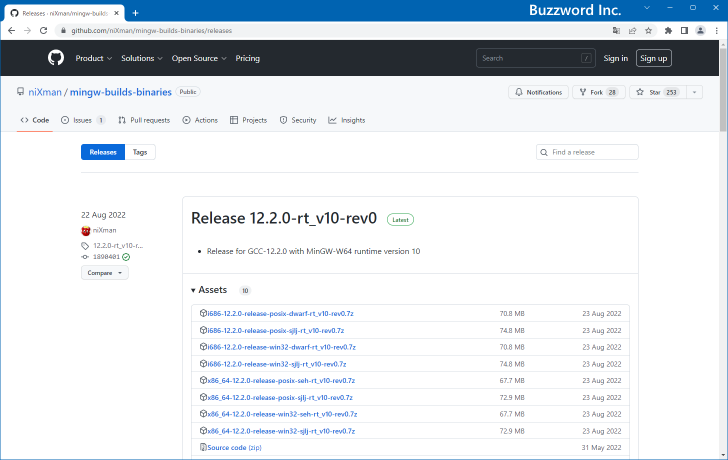728x460 pixels.
Task: Open the Open Source menu
Action: (x=199, y=58)
